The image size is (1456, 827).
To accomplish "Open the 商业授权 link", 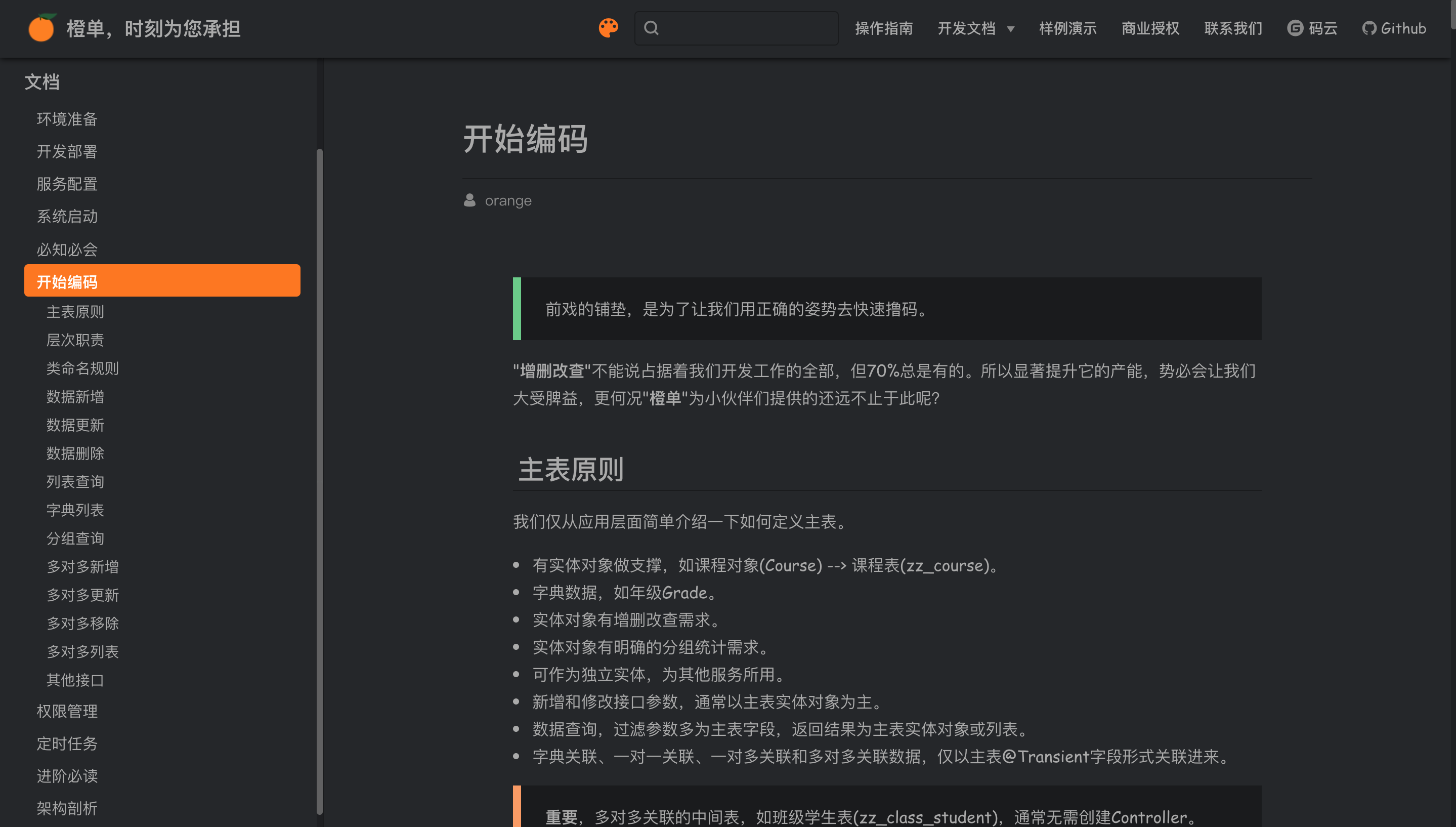I will click(x=1150, y=28).
